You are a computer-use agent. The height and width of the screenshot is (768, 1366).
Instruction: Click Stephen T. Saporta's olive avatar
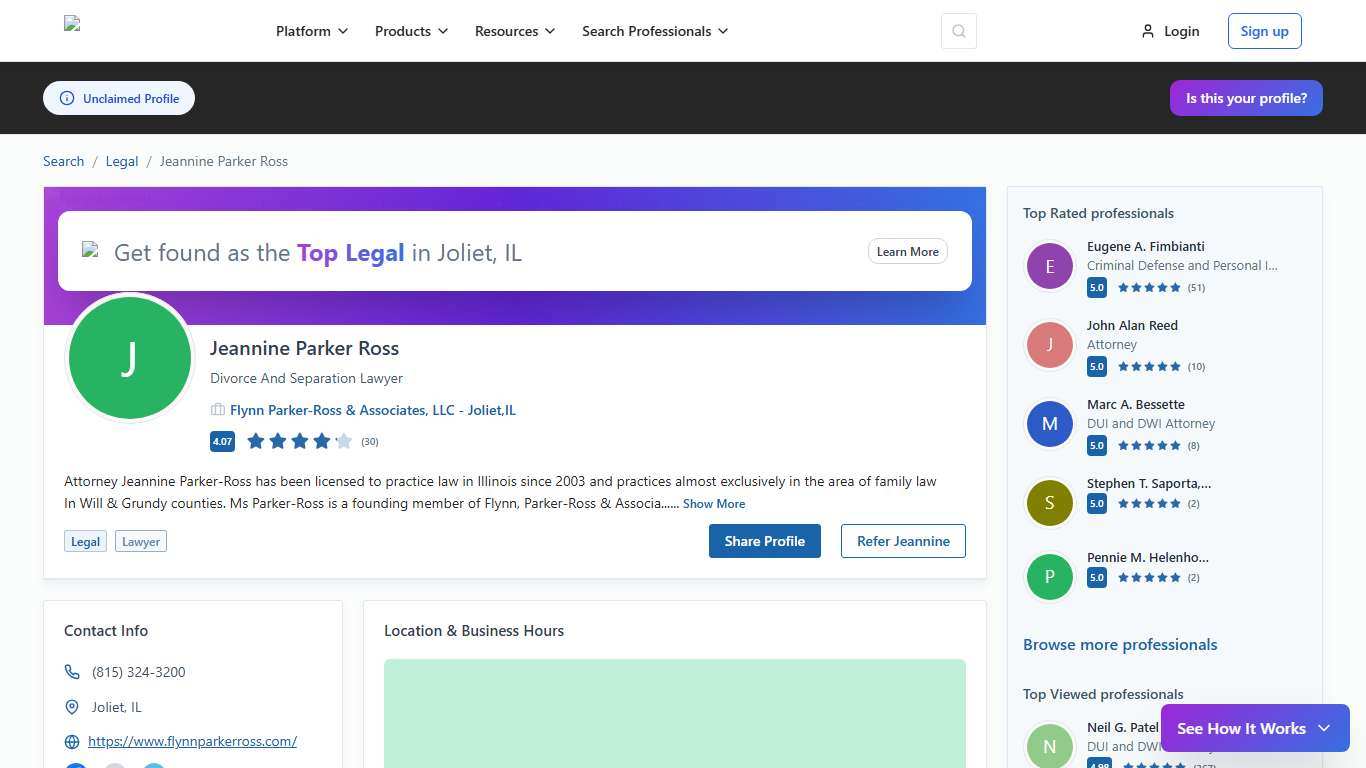click(x=1049, y=503)
